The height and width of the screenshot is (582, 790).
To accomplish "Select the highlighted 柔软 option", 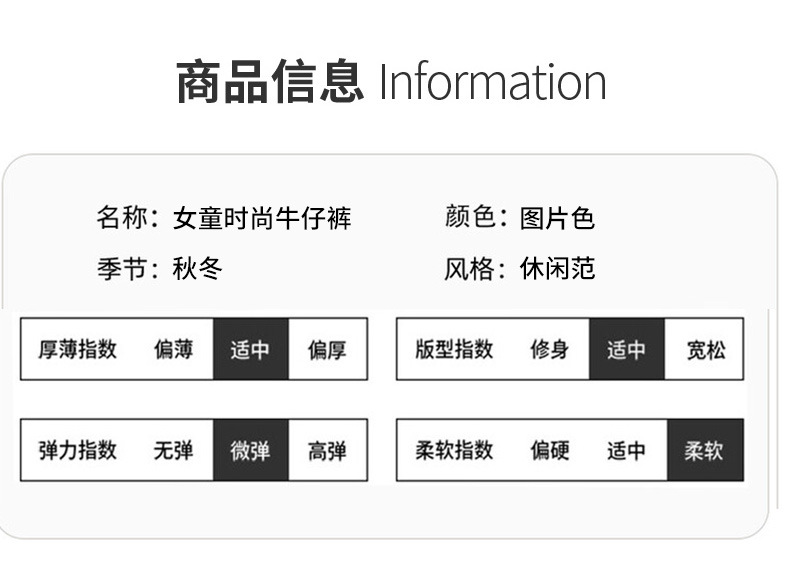I will [704, 451].
